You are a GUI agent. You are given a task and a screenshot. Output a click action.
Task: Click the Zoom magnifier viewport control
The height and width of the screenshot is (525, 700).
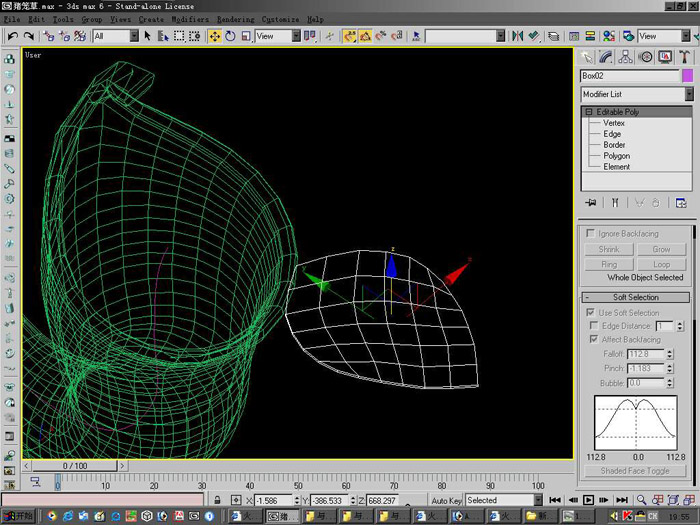[x=642, y=500]
